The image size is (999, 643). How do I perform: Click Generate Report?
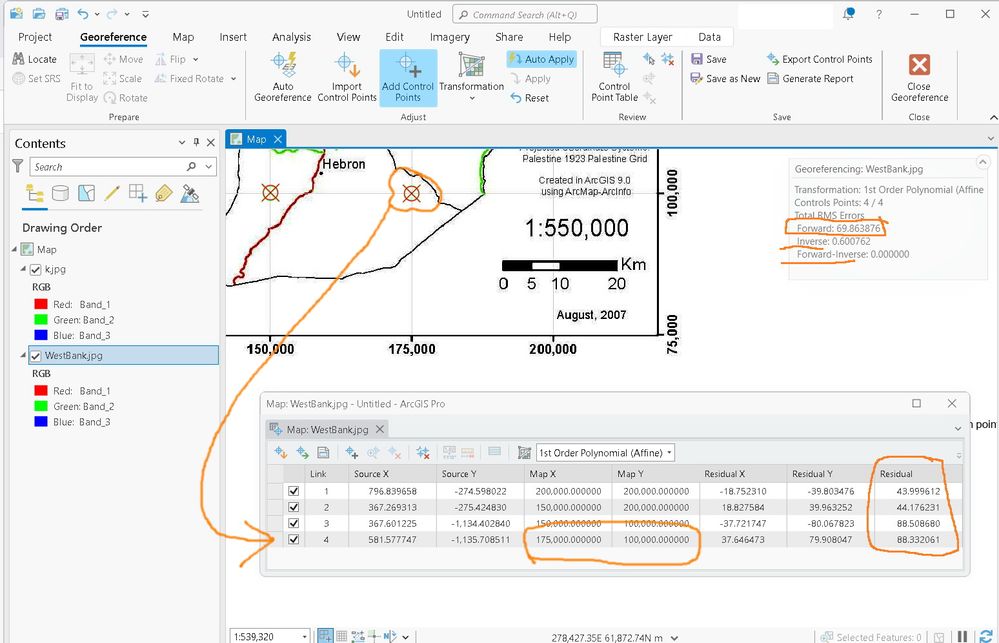[810, 78]
